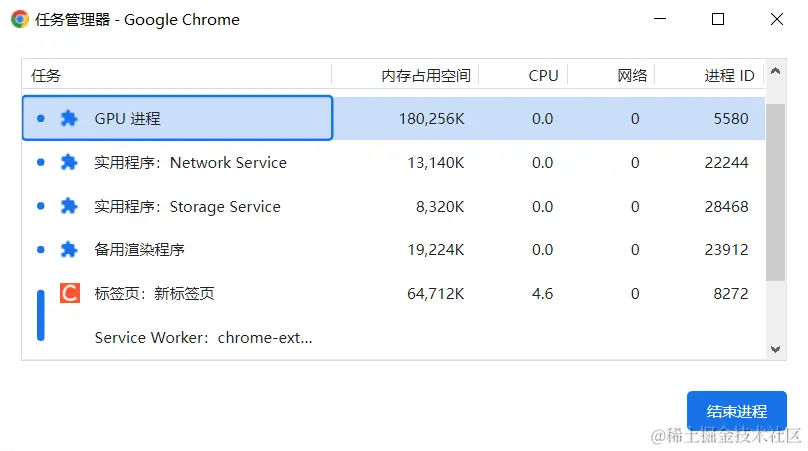Click the scrollbar down arrow

[x=775, y=349]
